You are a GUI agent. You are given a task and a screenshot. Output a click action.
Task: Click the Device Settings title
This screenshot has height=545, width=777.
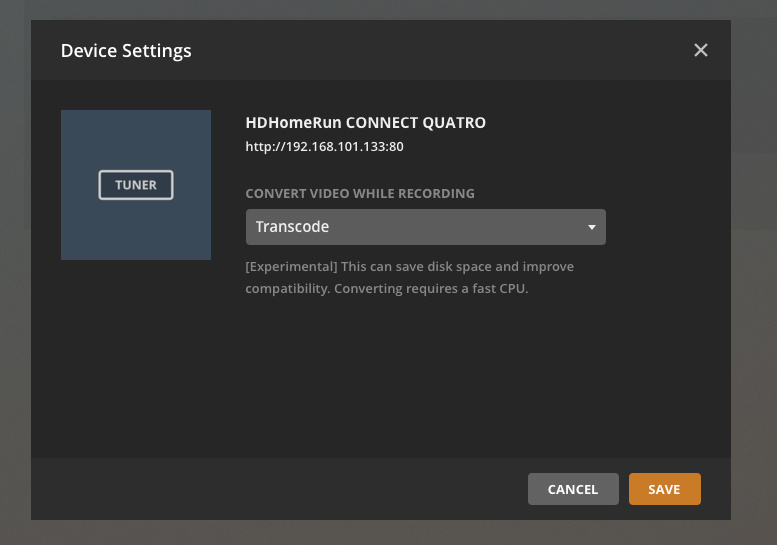point(126,51)
